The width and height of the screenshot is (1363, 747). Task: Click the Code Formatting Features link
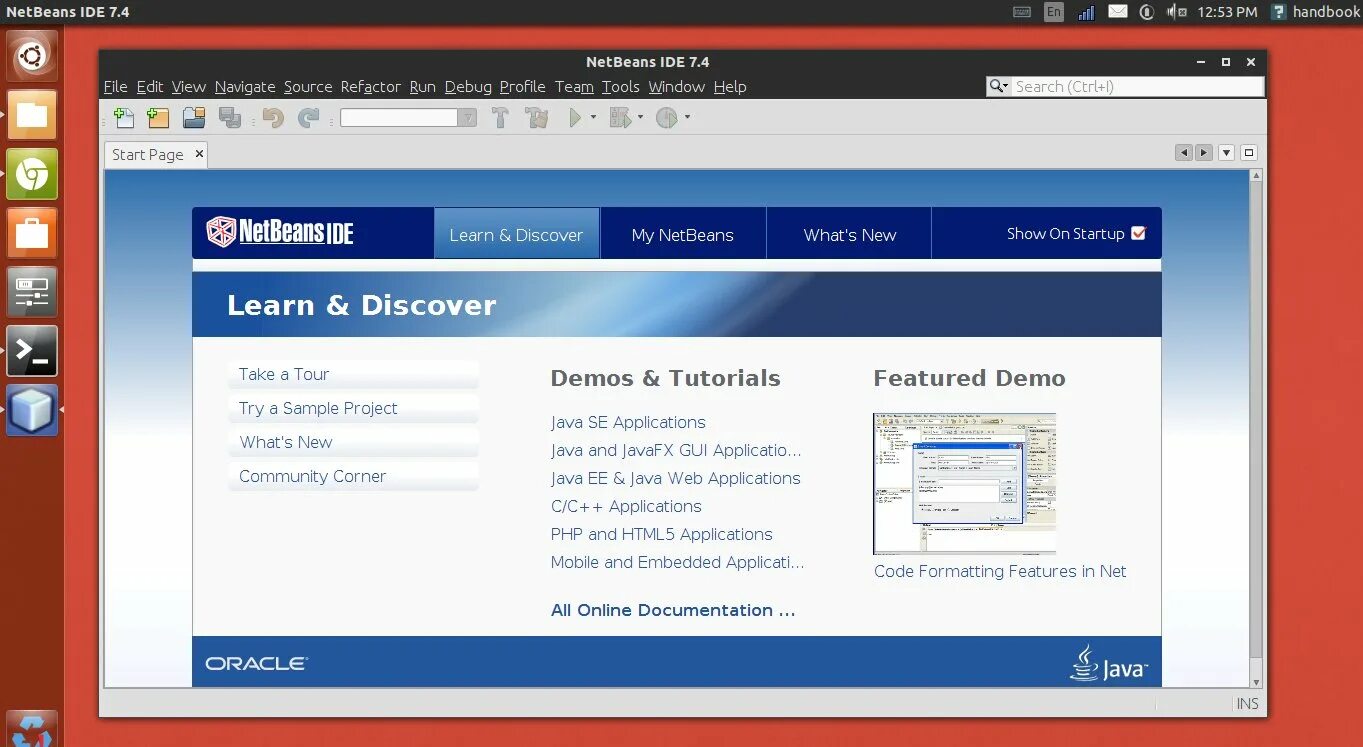click(x=1000, y=571)
